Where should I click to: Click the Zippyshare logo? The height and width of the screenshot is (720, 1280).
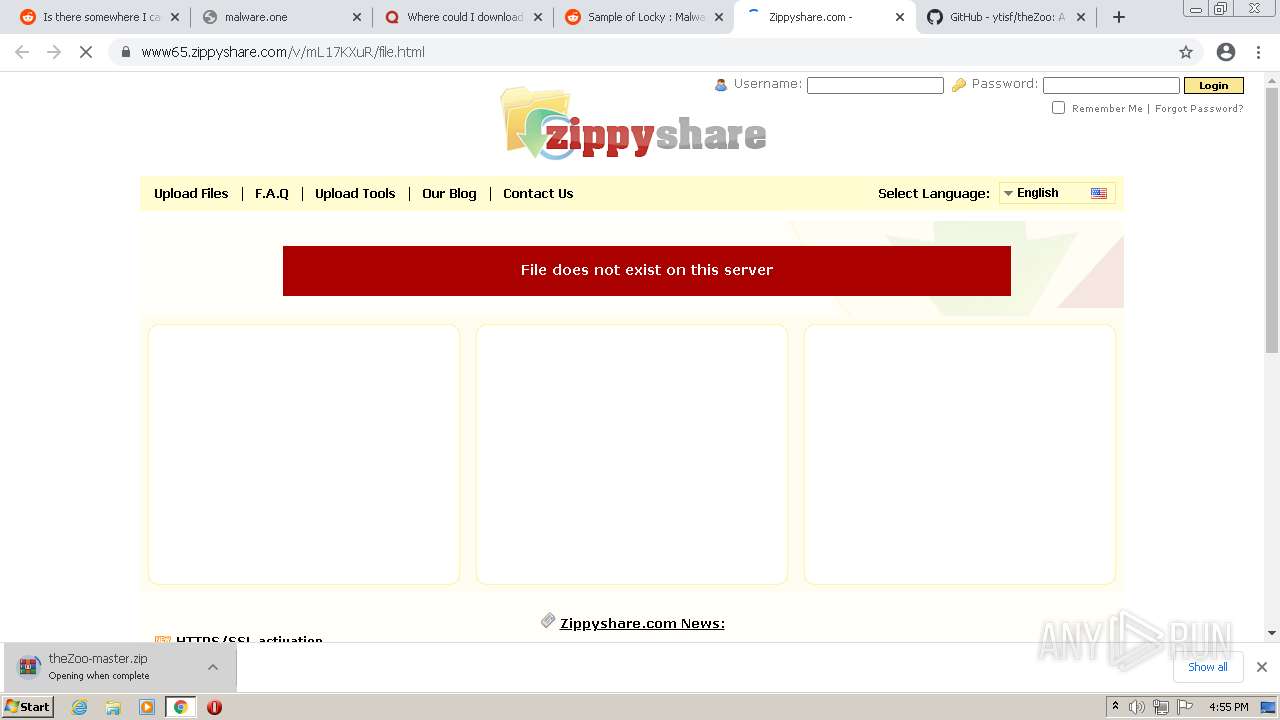pyautogui.click(x=634, y=124)
